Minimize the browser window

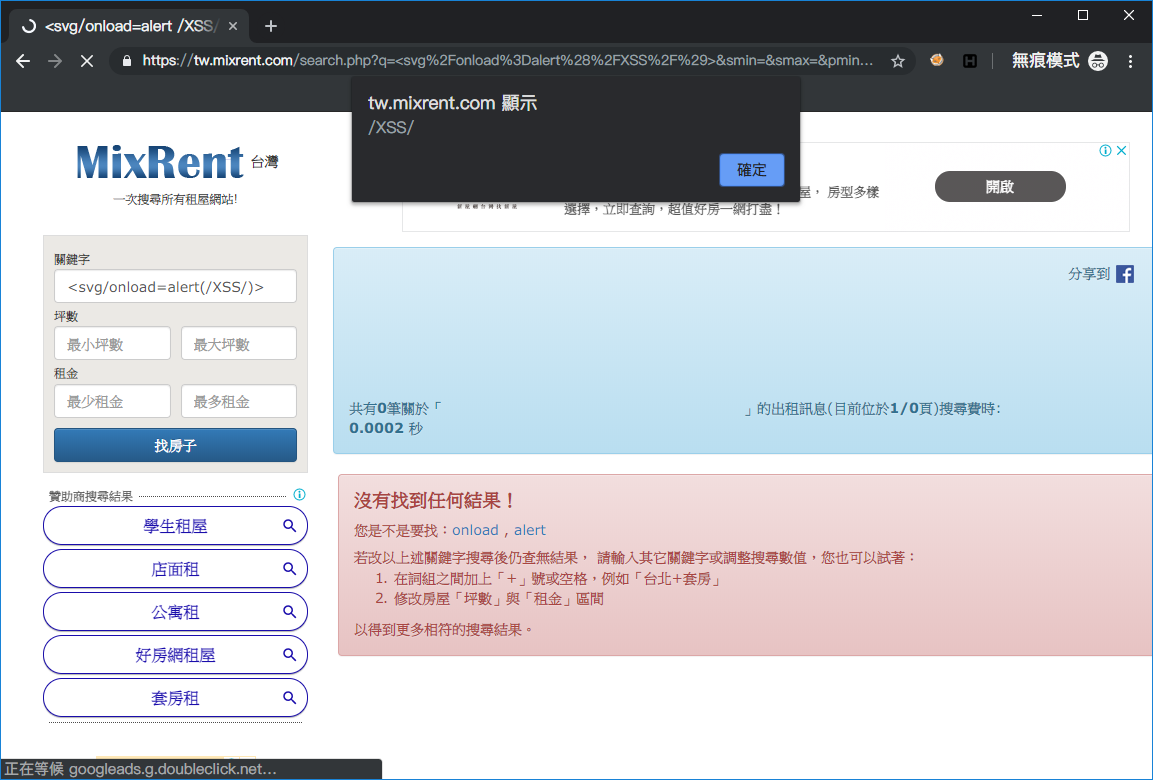(x=1037, y=15)
